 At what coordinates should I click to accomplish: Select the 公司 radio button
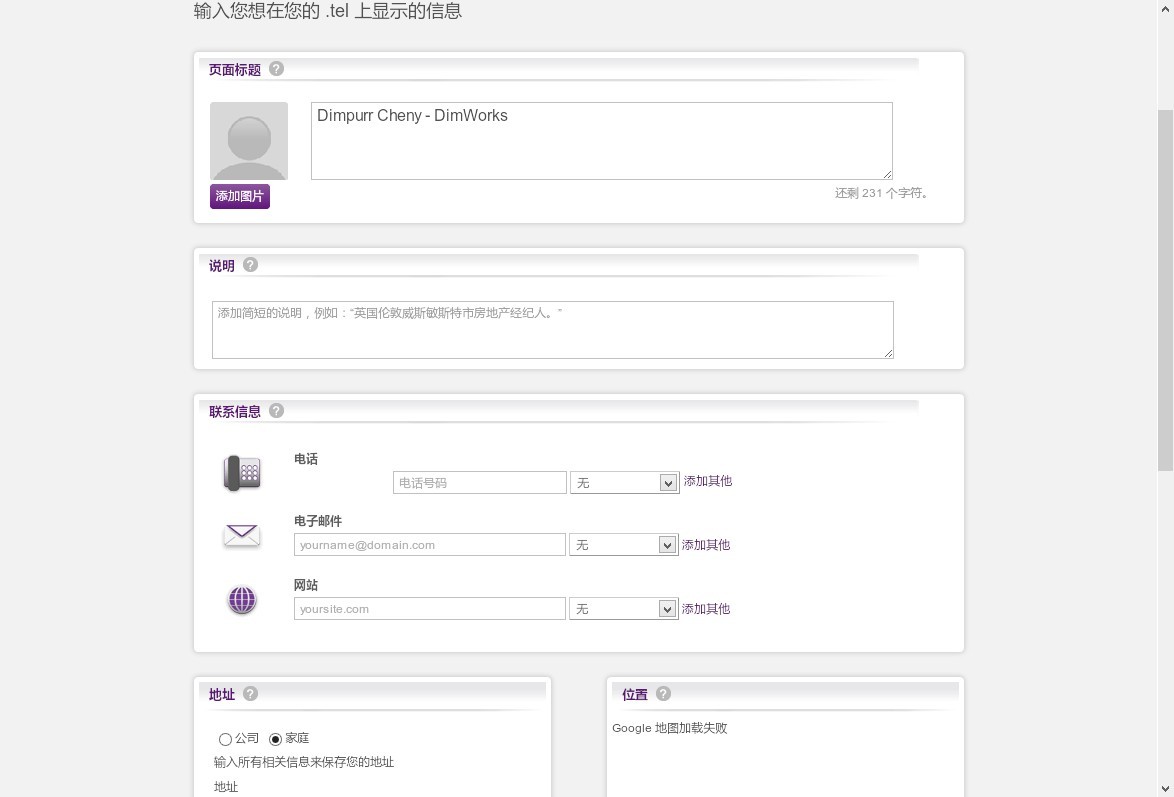(x=225, y=739)
